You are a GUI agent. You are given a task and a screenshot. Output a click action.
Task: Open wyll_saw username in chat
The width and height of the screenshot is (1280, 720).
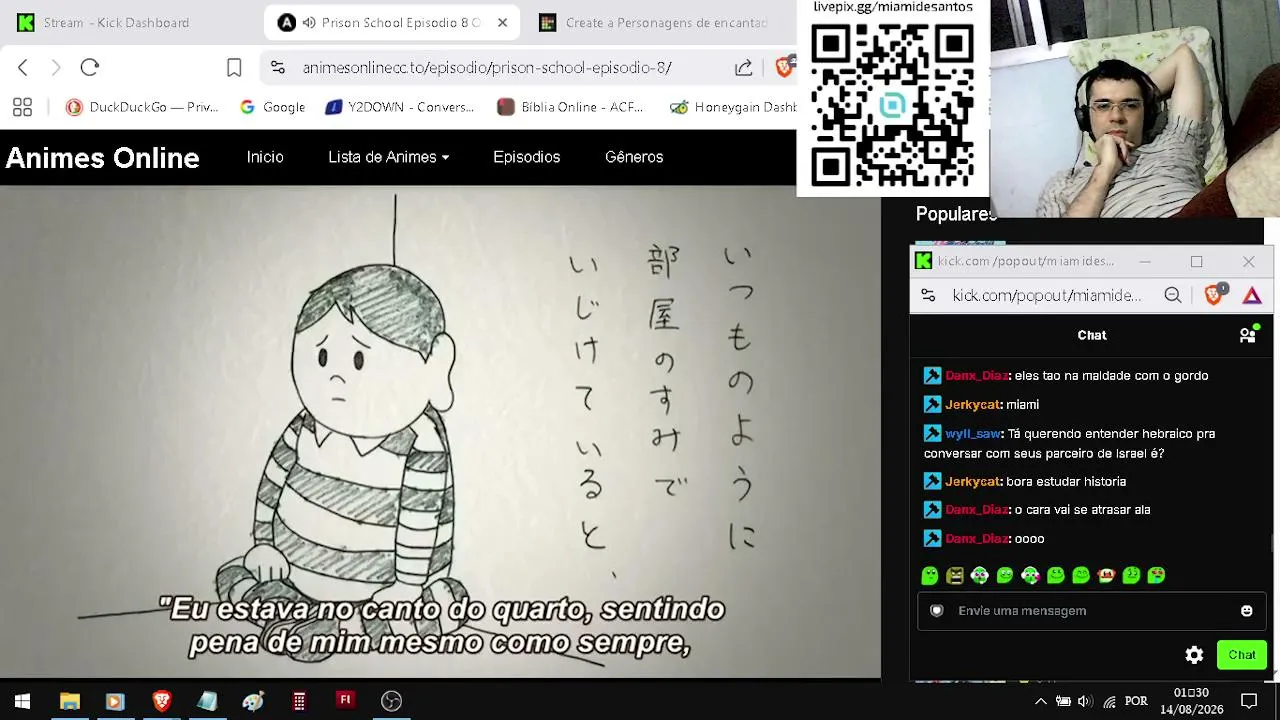972,434
